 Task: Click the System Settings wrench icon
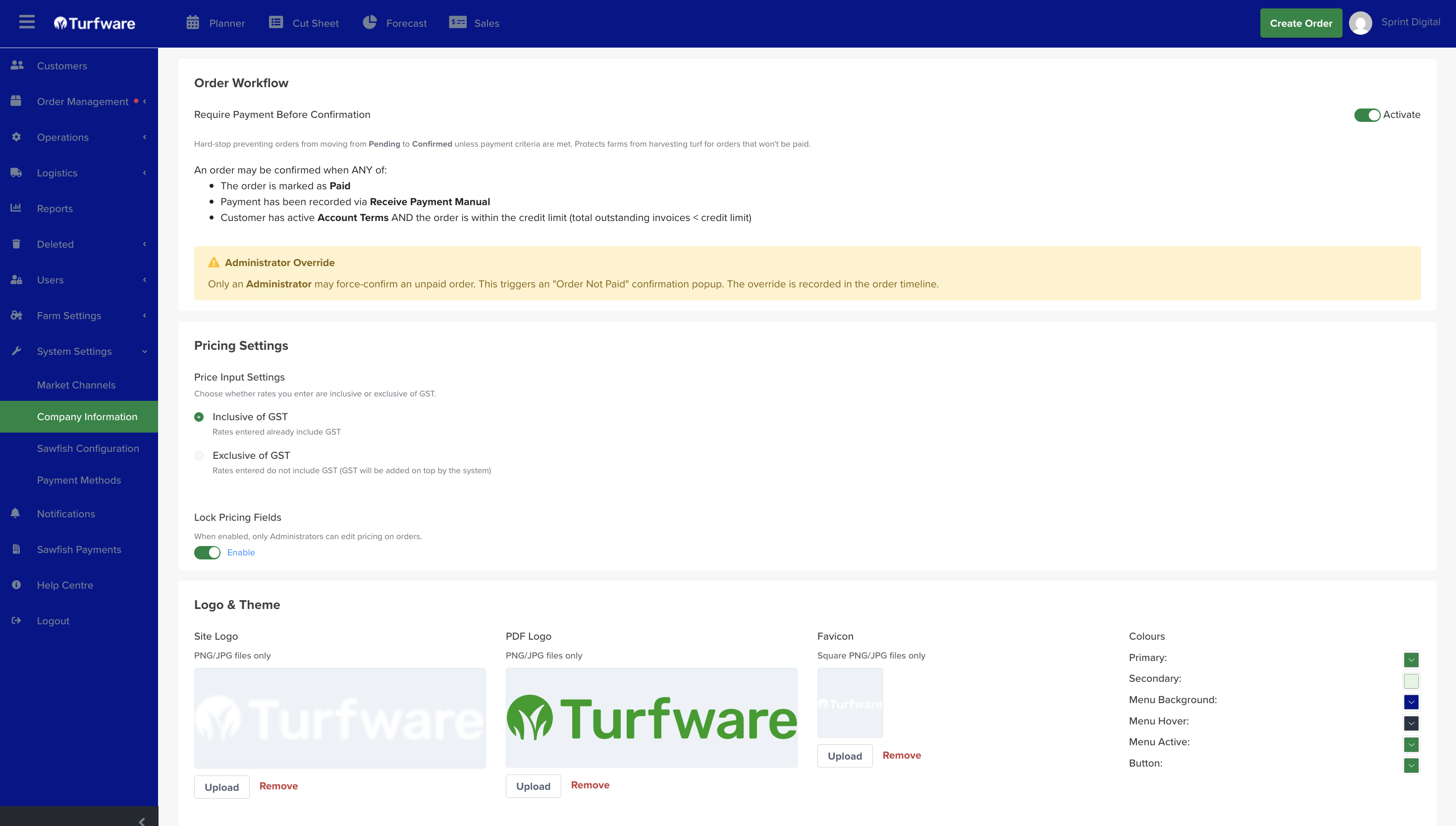coord(16,351)
